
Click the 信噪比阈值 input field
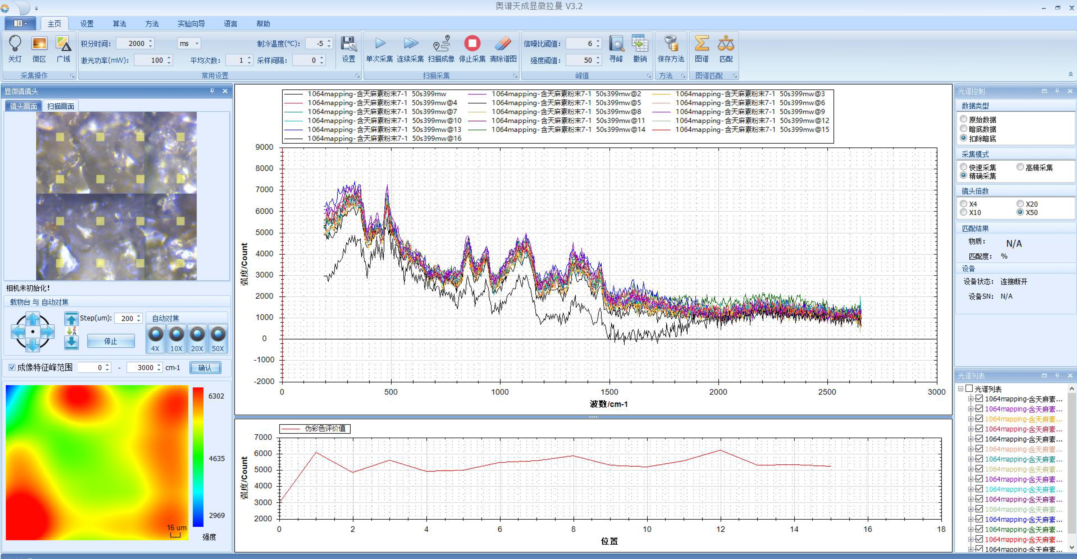click(x=584, y=43)
